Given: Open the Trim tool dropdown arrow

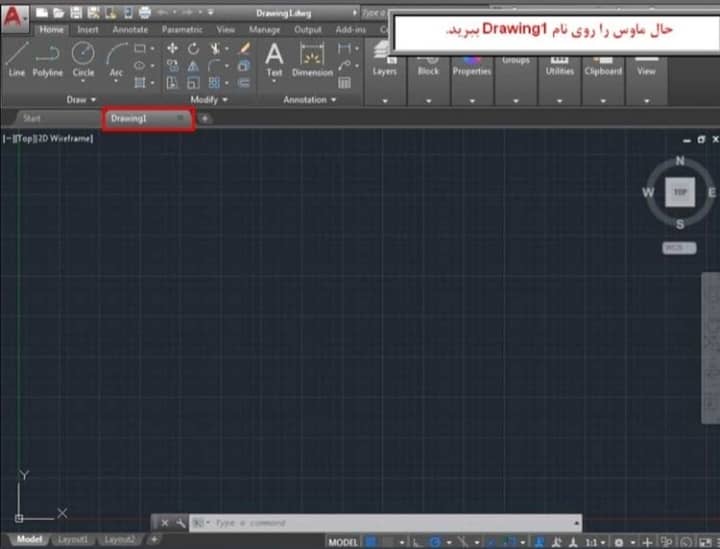Looking at the screenshot, I should pyautogui.click(x=227, y=48).
